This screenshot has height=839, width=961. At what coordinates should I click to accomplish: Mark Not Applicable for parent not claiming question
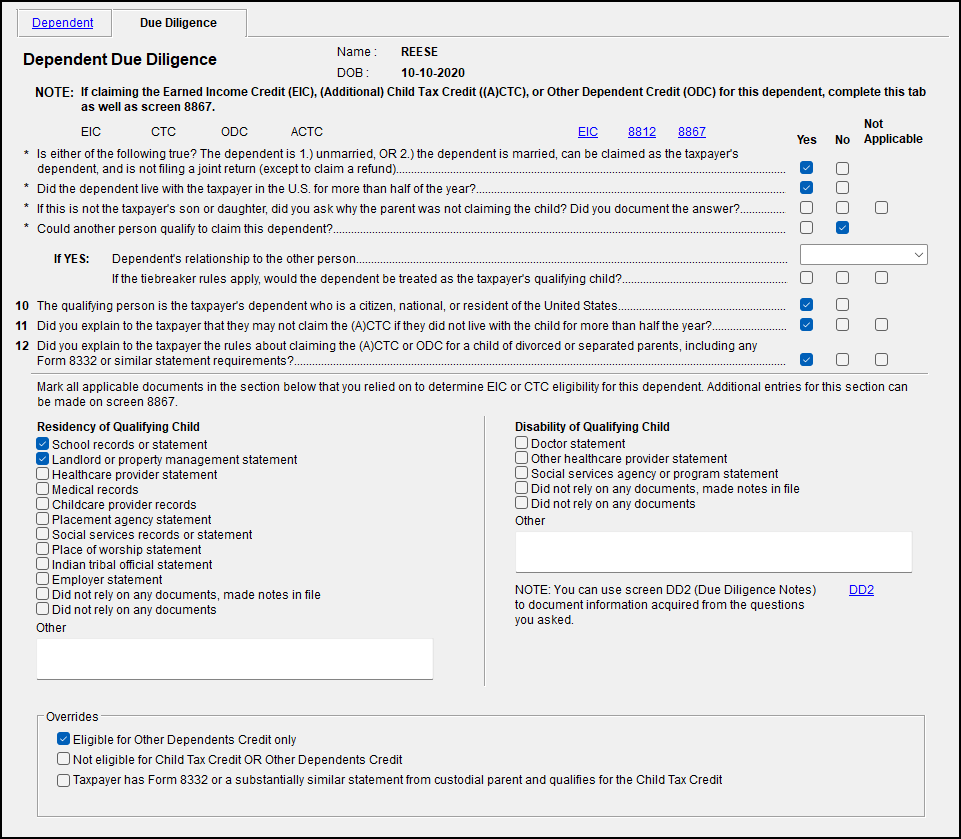coord(881,208)
